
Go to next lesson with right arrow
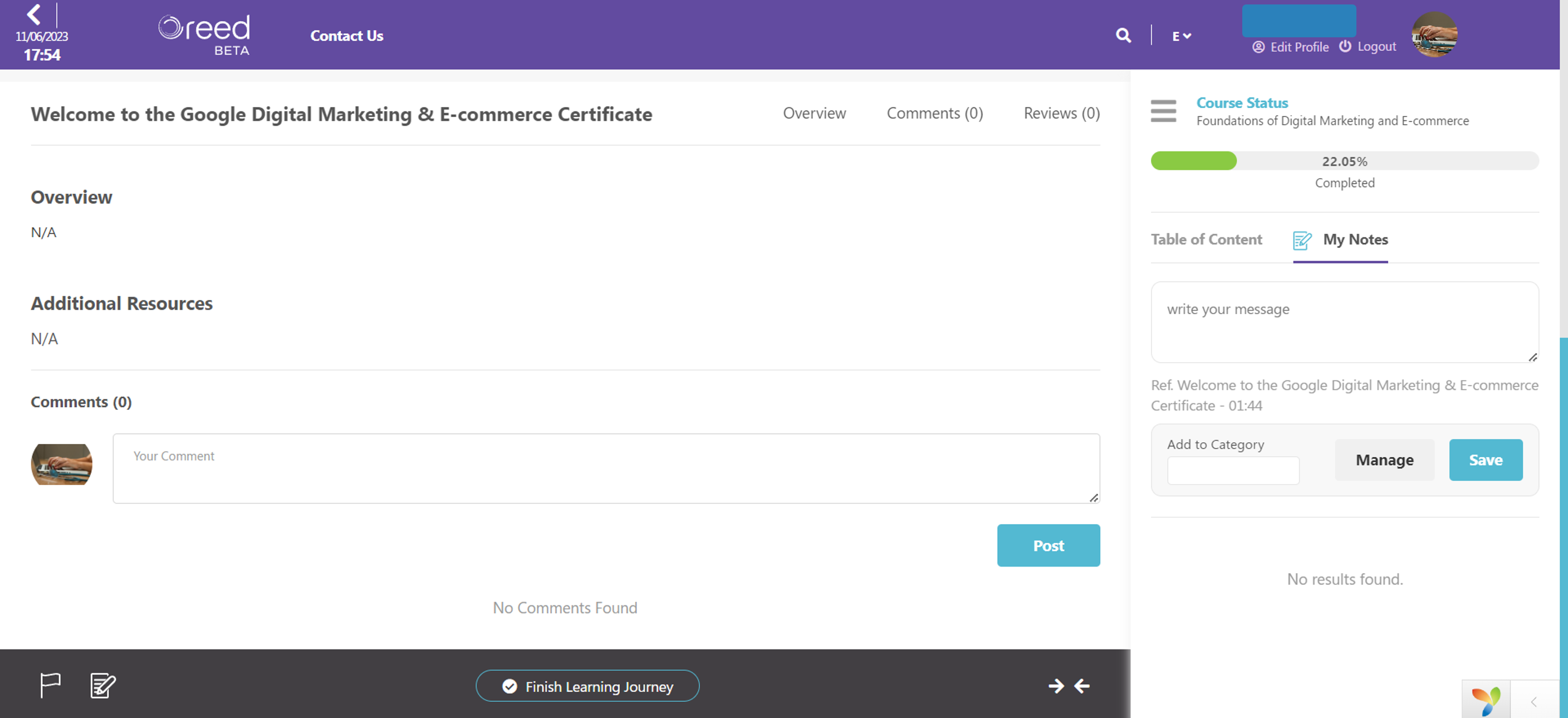(x=1056, y=686)
